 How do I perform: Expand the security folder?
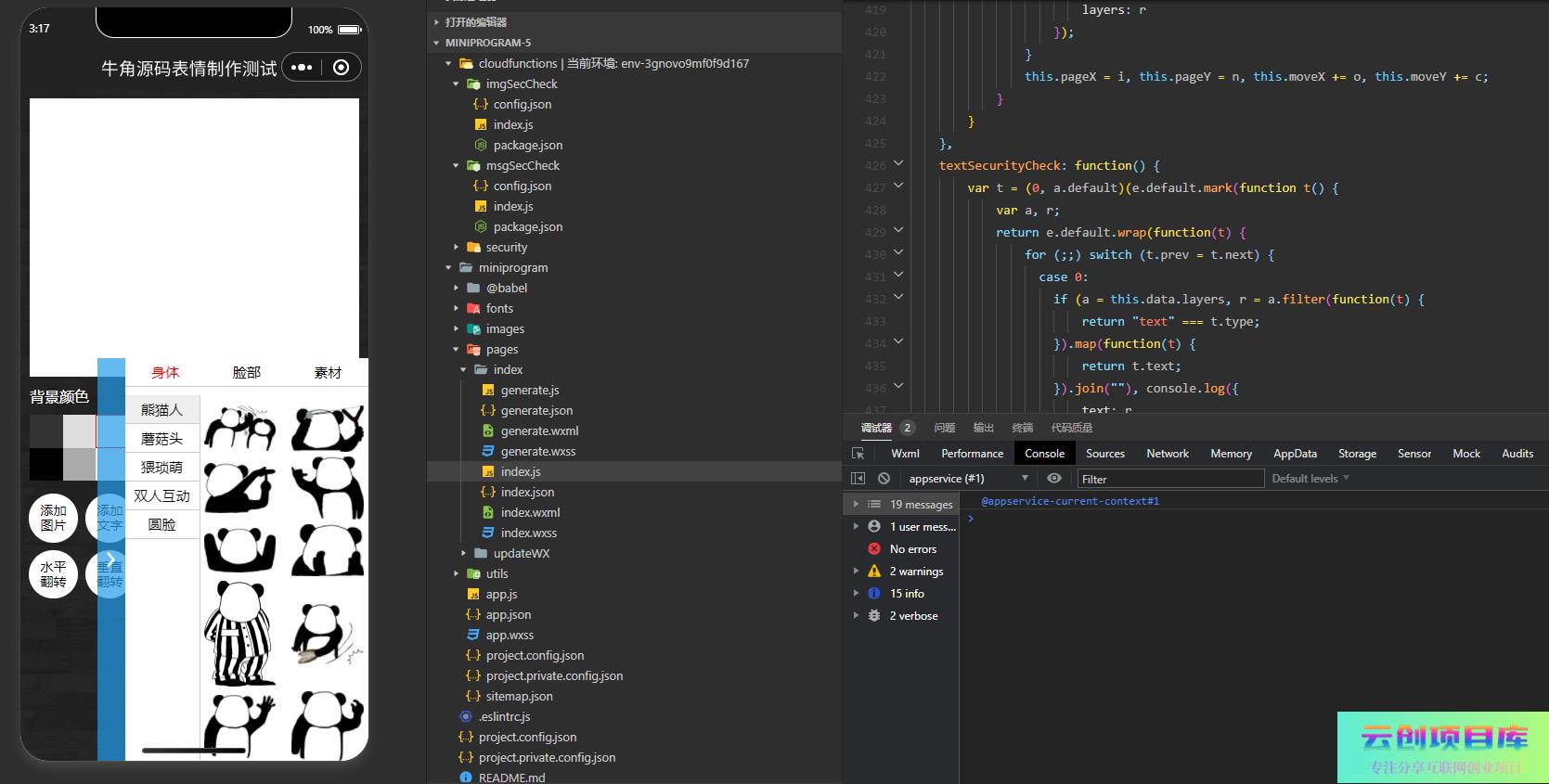506,248
